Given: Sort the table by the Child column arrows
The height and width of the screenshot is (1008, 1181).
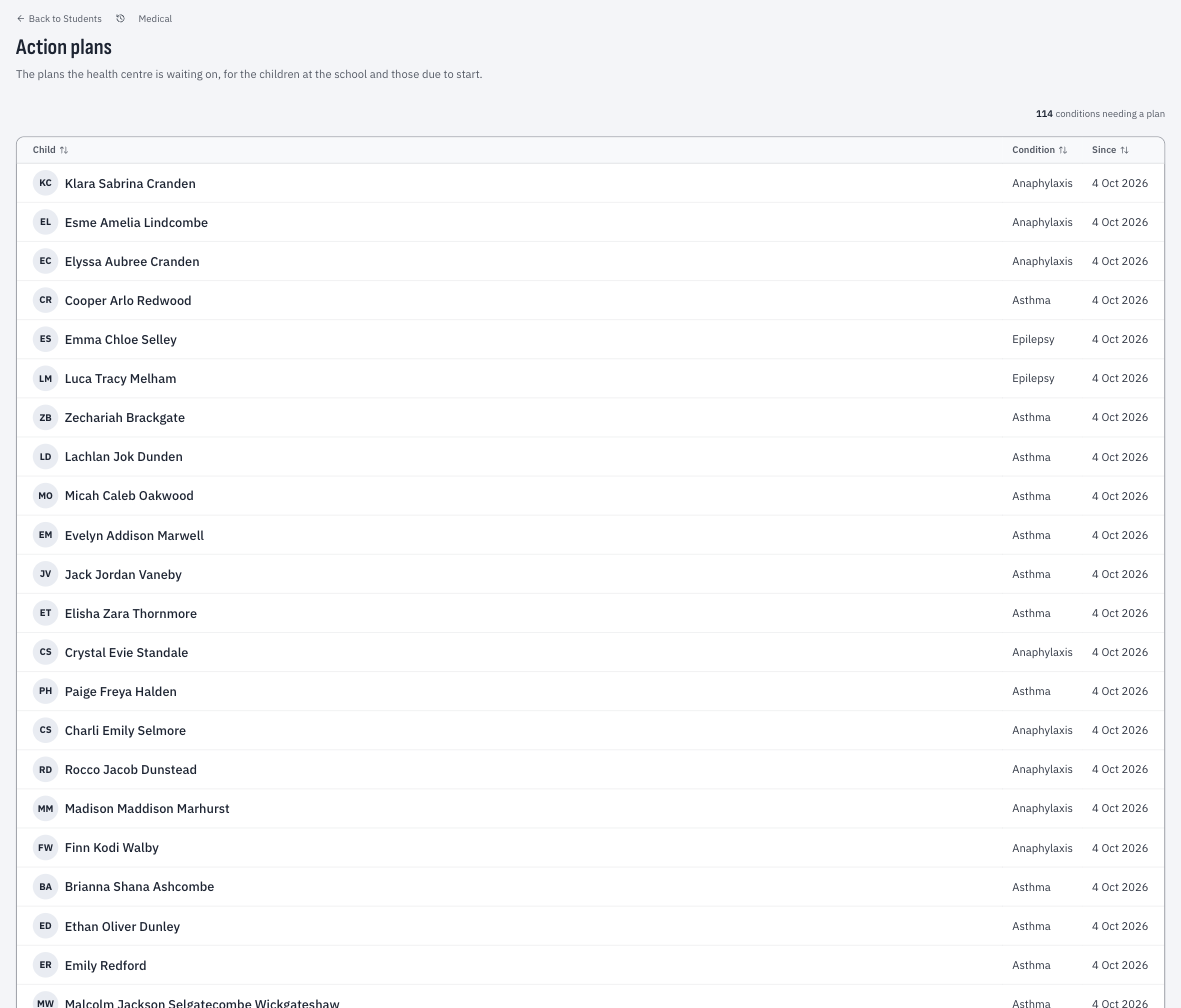Looking at the screenshot, I should 64,150.
